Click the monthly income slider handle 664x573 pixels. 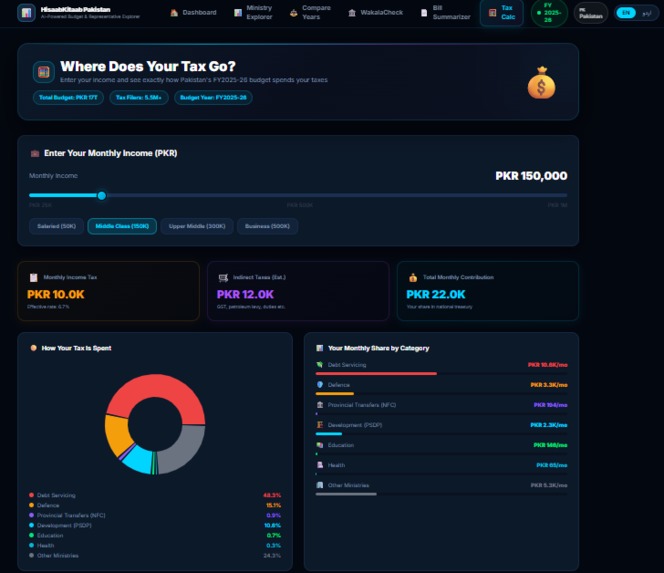coord(102,195)
